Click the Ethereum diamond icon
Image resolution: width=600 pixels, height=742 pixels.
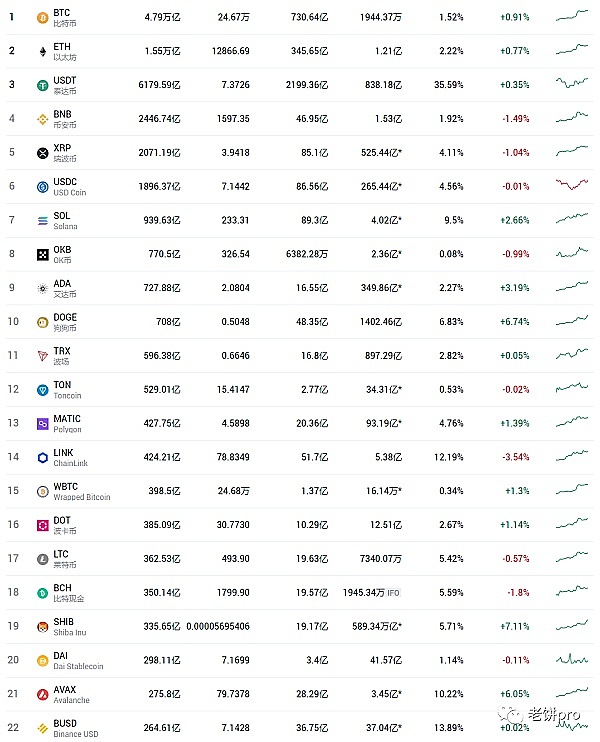pos(42,51)
